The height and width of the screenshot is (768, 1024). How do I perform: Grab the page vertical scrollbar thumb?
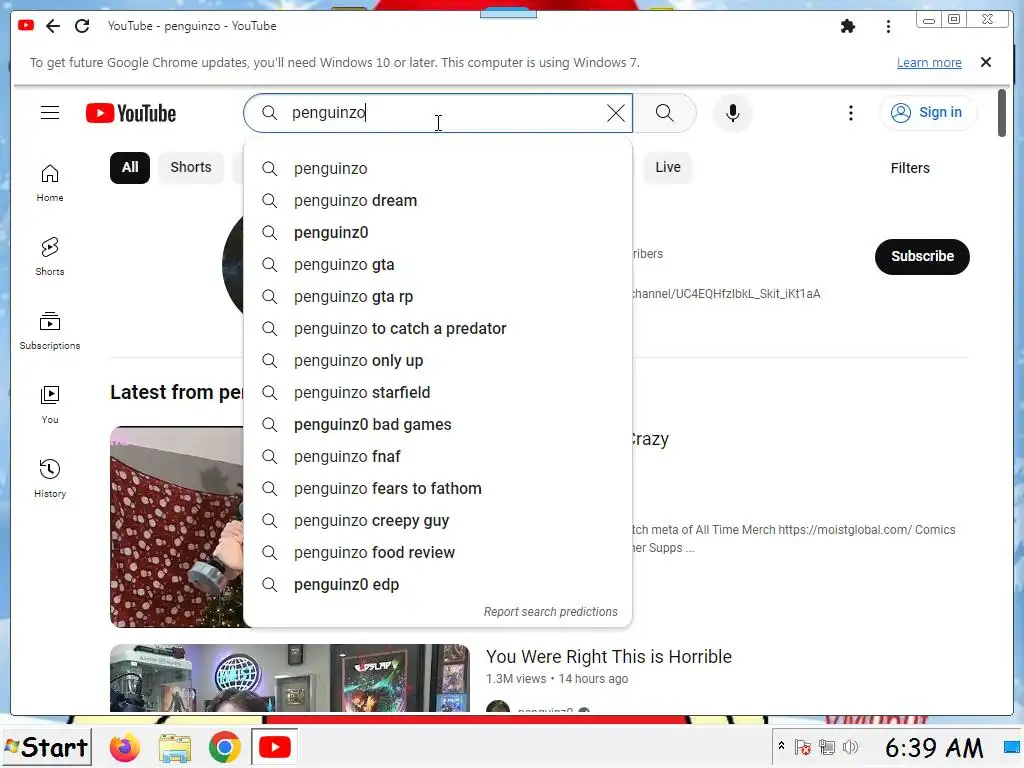click(x=1002, y=113)
